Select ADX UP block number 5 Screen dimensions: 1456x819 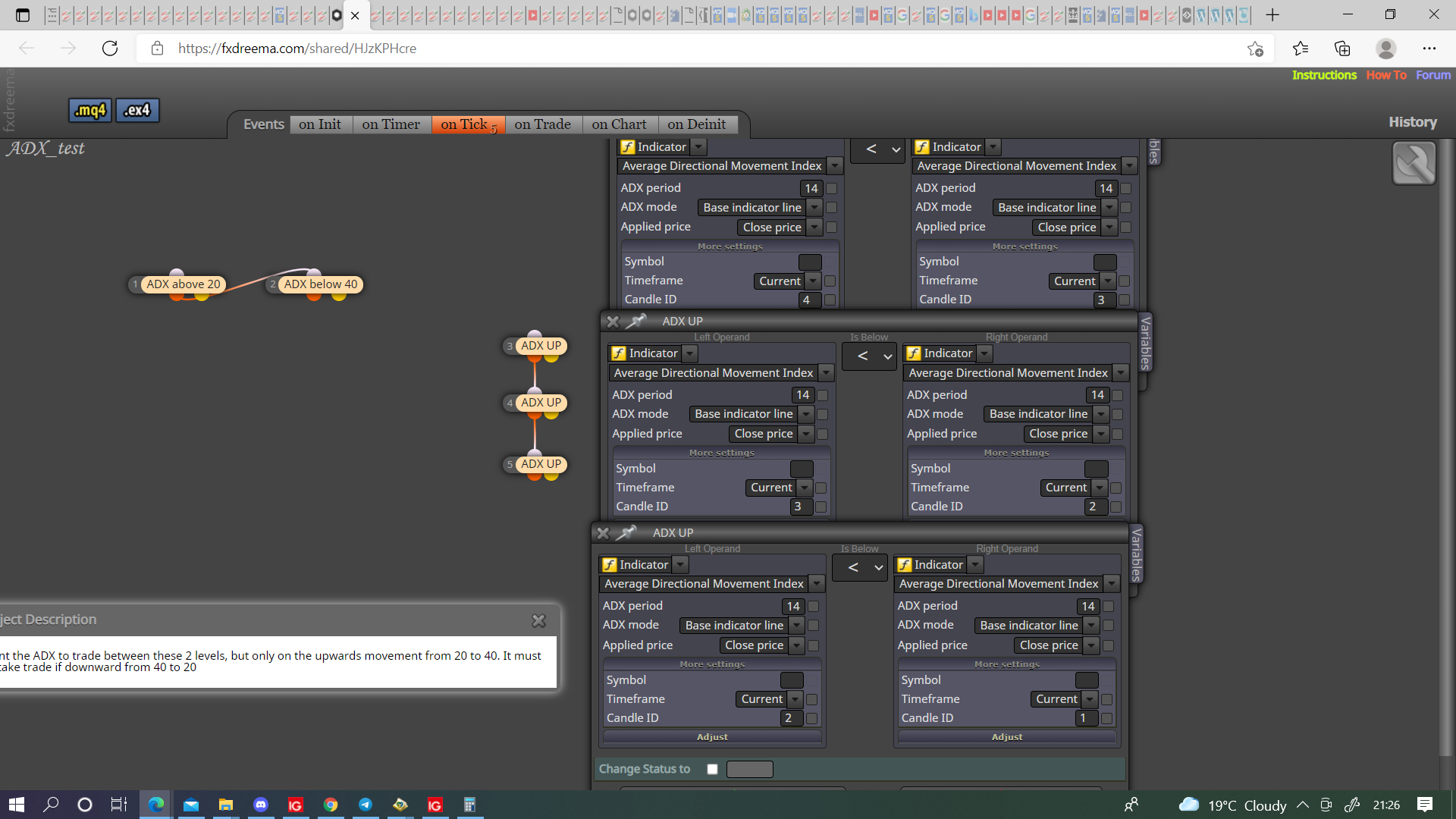pyautogui.click(x=541, y=464)
